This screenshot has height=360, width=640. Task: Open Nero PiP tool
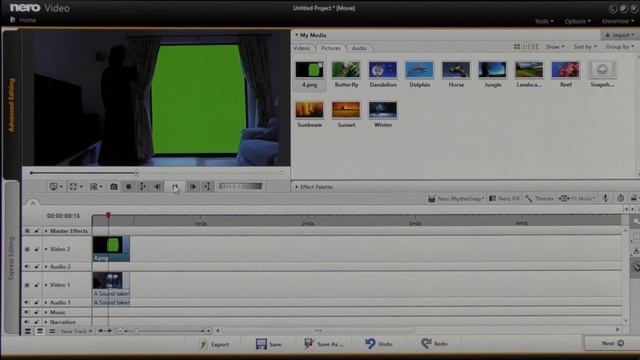pos(504,198)
